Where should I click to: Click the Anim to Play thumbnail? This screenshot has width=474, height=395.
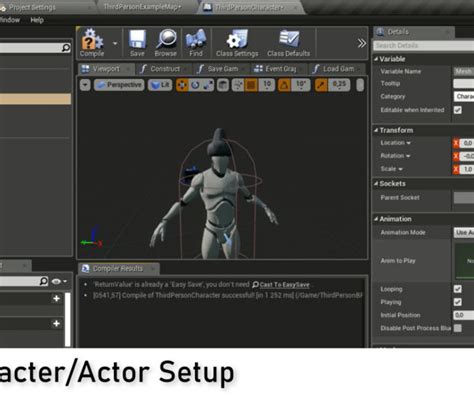[x=465, y=261]
